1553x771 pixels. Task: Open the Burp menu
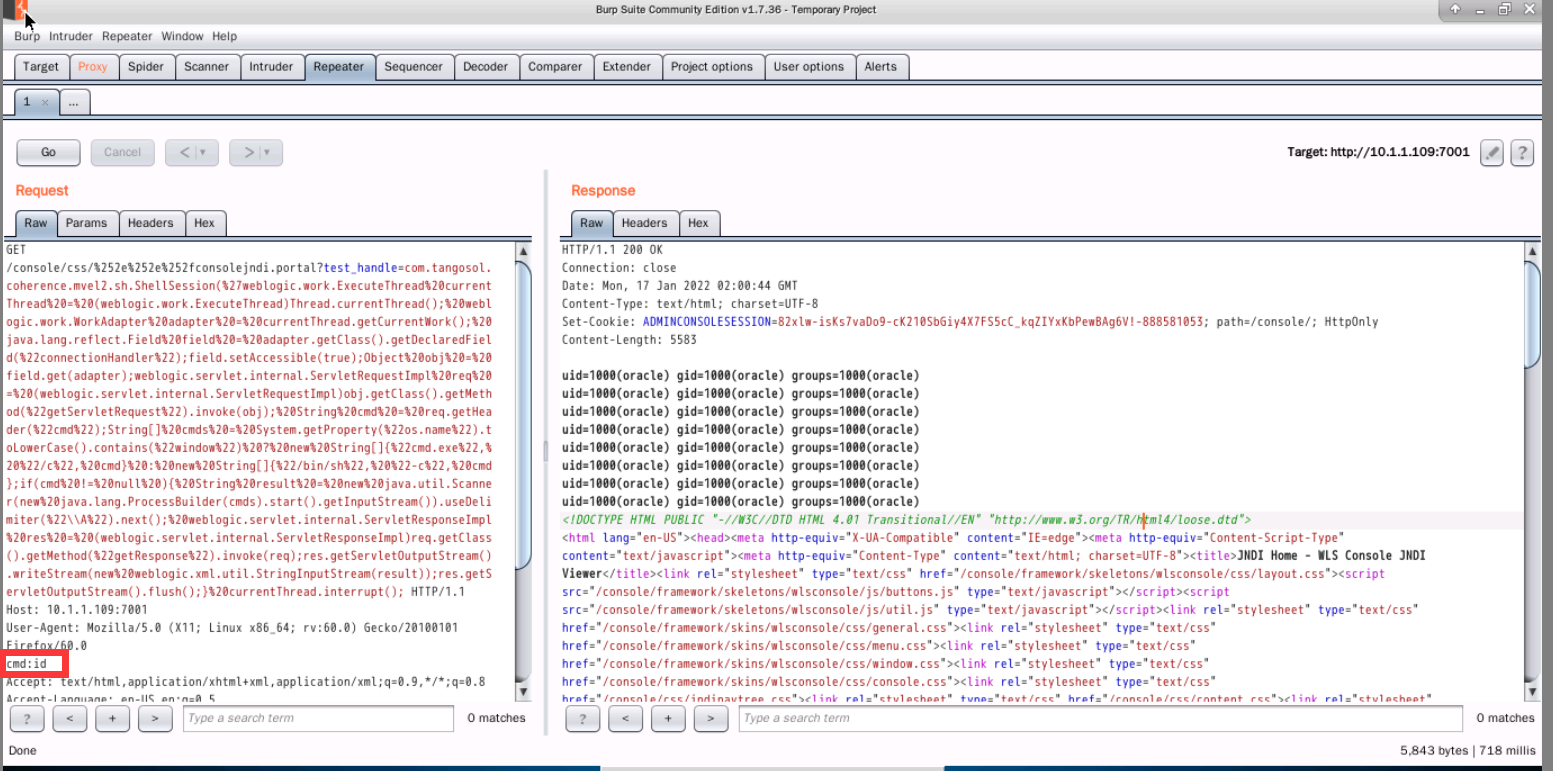click(x=27, y=36)
